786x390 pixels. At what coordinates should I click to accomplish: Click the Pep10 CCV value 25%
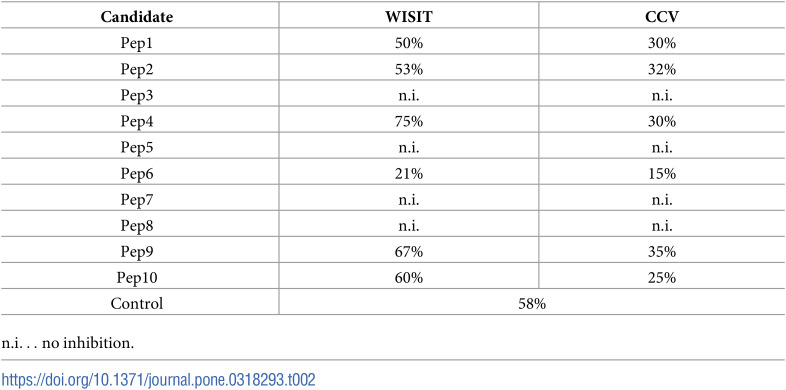pyautogui.click(x=662, y=278)
